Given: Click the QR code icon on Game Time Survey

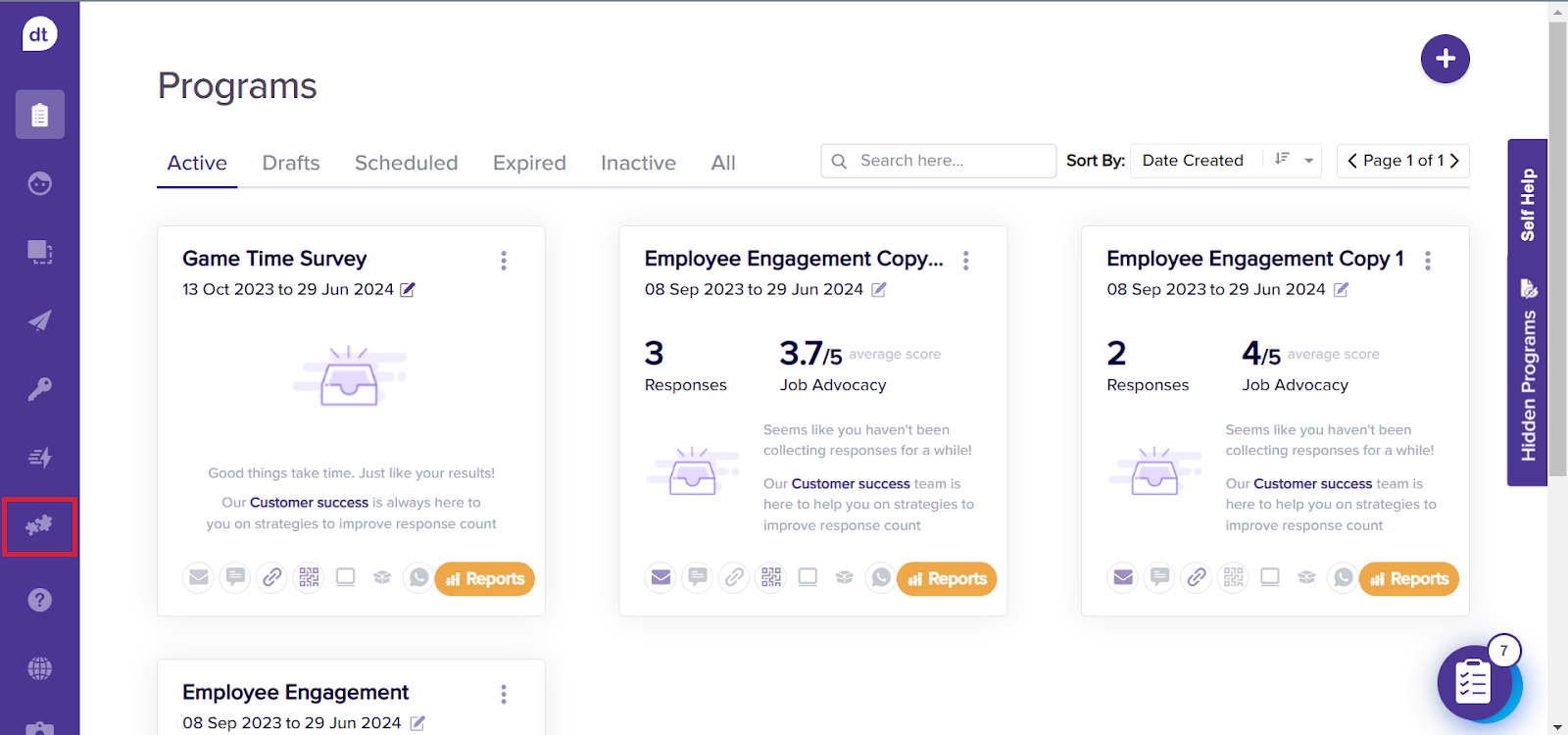Looking at the screenshot, I should pos(309,578).
